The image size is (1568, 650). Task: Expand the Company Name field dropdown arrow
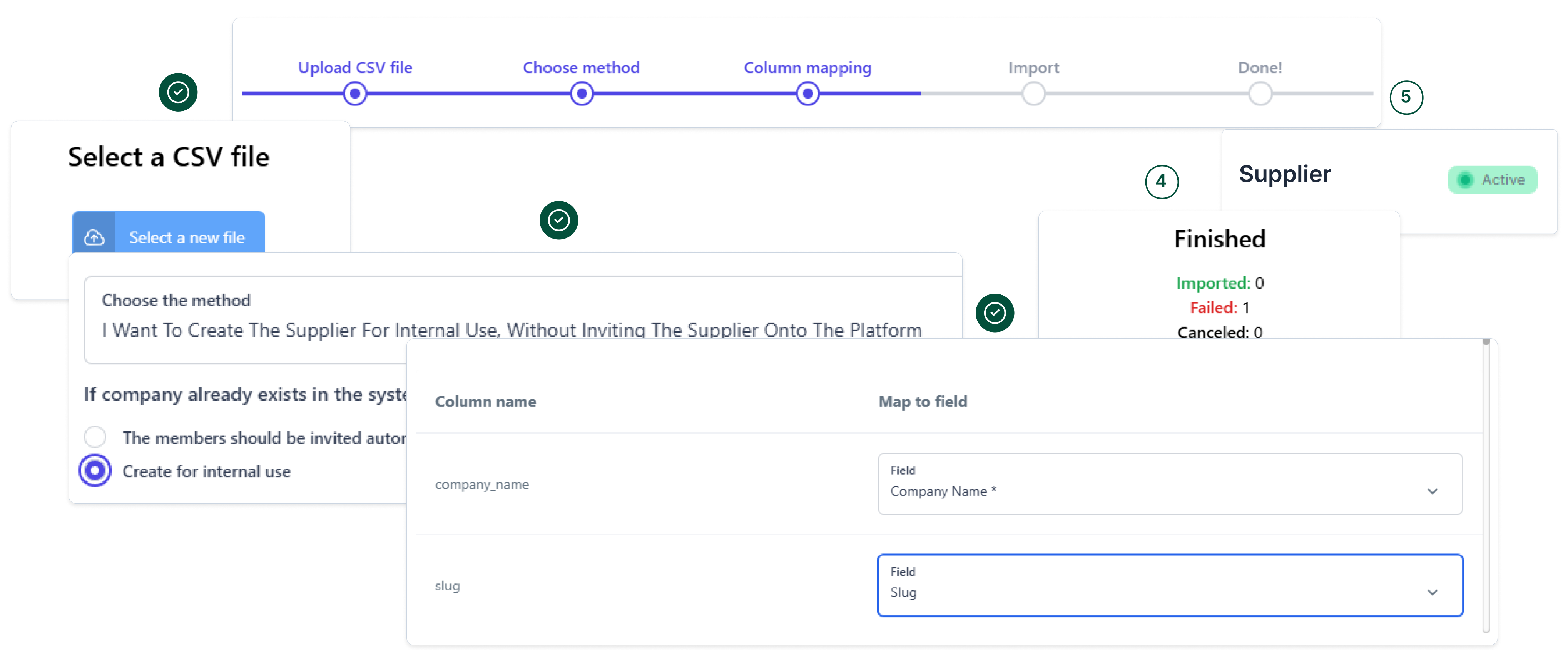point(1432,491)
